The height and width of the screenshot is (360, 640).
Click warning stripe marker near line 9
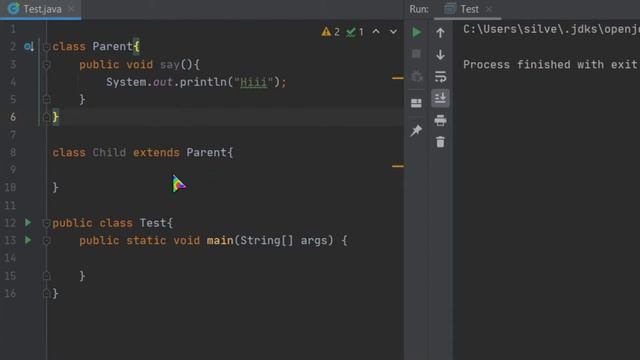pos(398,166)
